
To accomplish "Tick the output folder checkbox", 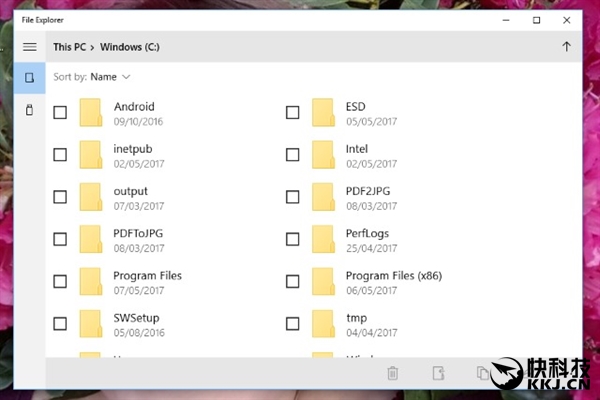I will pos(60,197).
